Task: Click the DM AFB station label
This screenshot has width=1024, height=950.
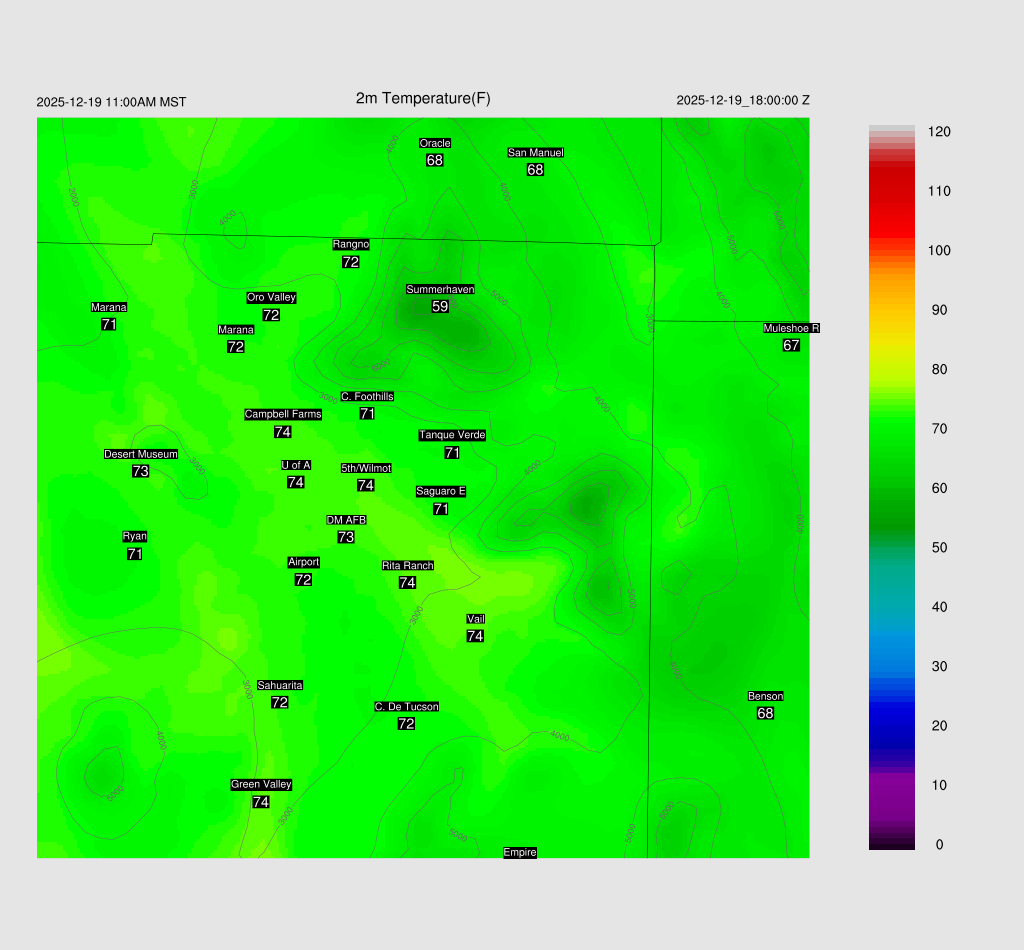Action: click(x=346, y=520)
